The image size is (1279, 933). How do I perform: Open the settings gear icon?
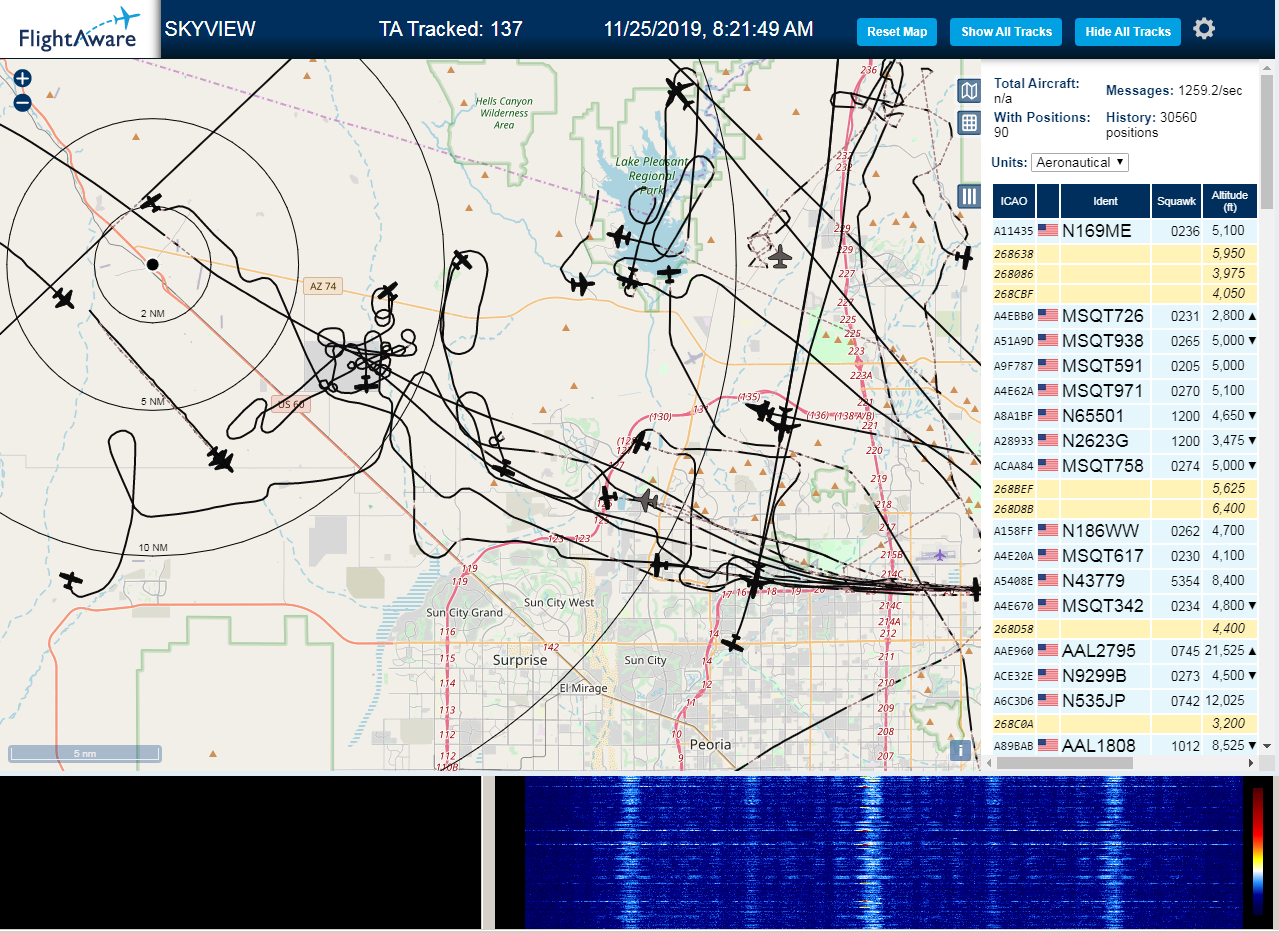tap(1204, 29)
